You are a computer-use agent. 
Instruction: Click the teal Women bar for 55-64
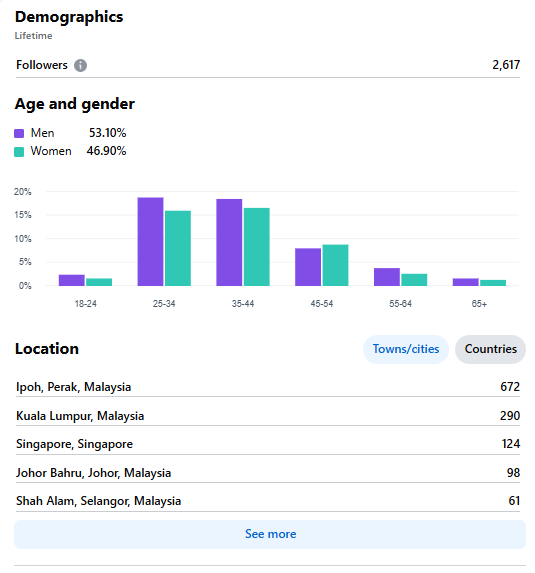pyautogui.click(x=414, y=280)
